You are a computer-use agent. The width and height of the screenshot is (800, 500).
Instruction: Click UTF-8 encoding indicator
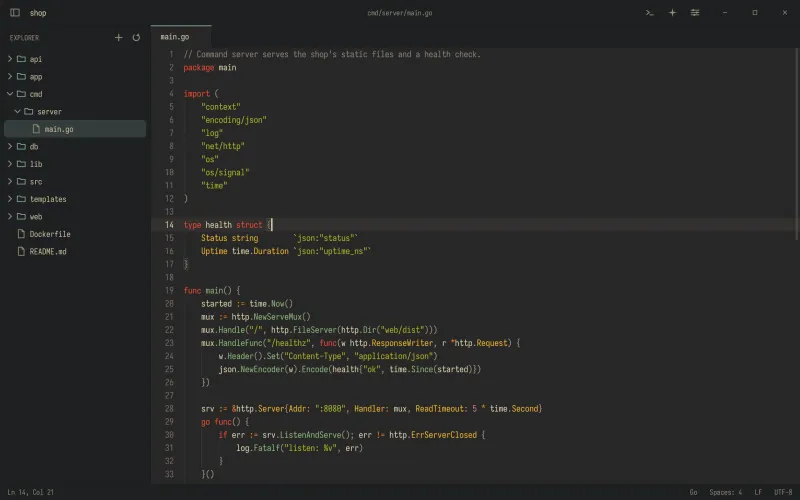coord(783,492)
